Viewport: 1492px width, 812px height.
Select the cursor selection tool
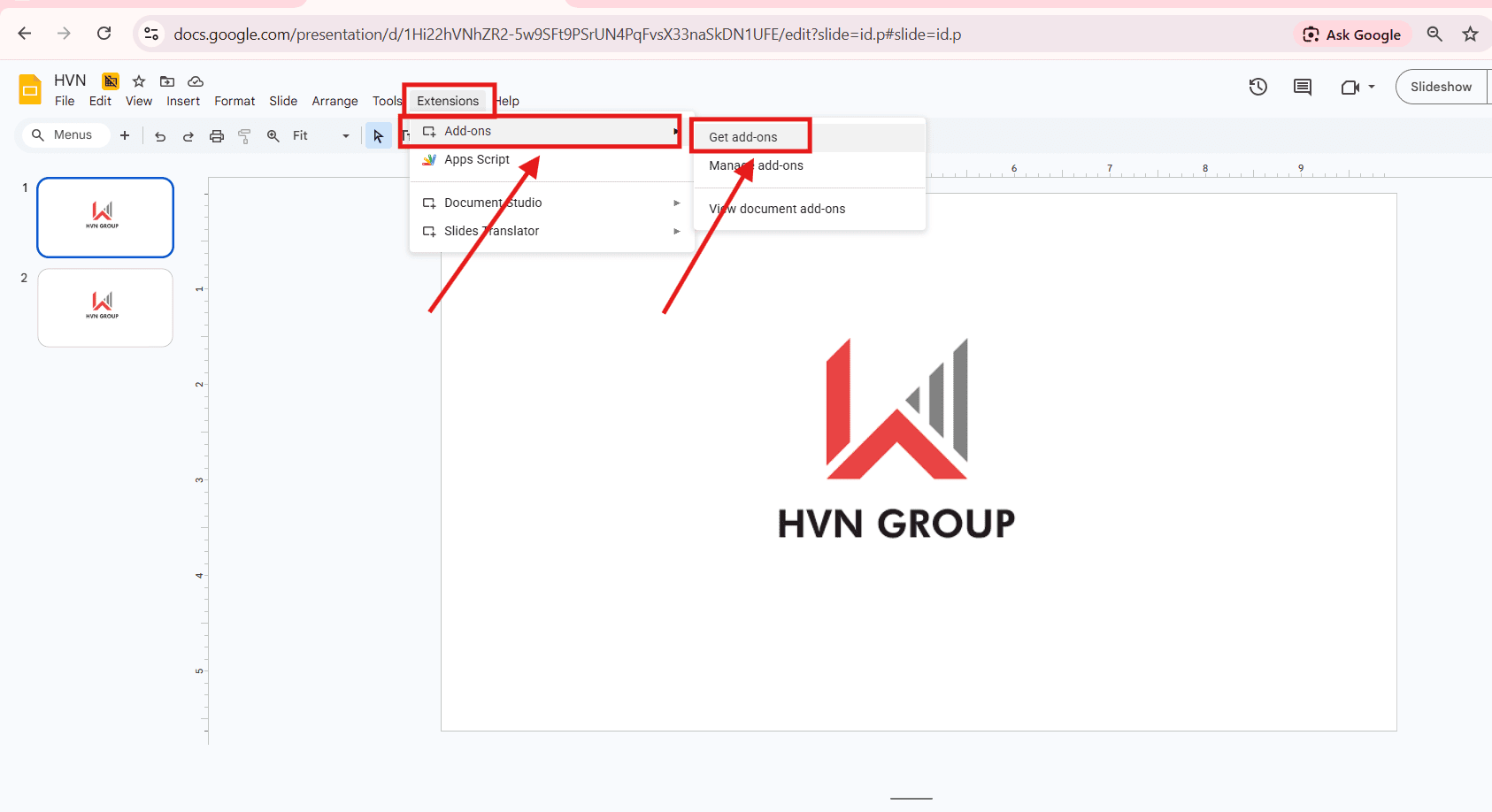point(378,134)
